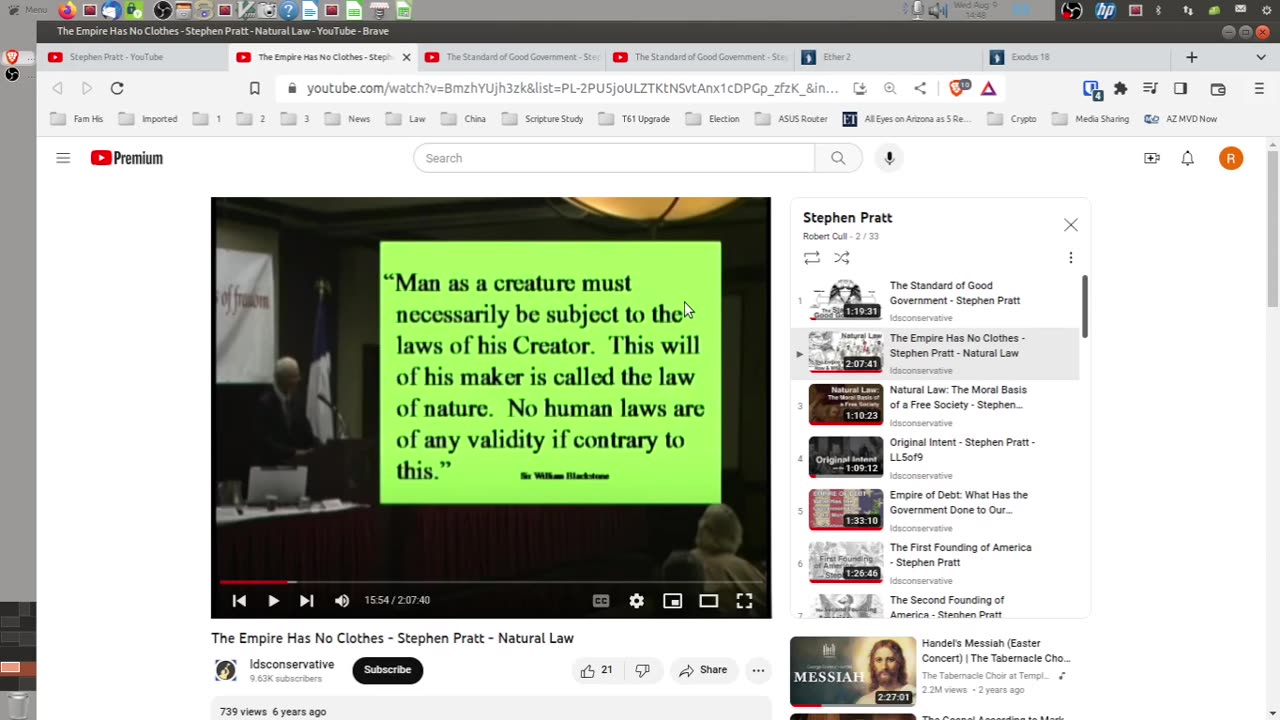Image resolution: width=1280 pixels, height=720 pixels.
Task: Open more actions menu beside Share
Action: click(758, 670)
